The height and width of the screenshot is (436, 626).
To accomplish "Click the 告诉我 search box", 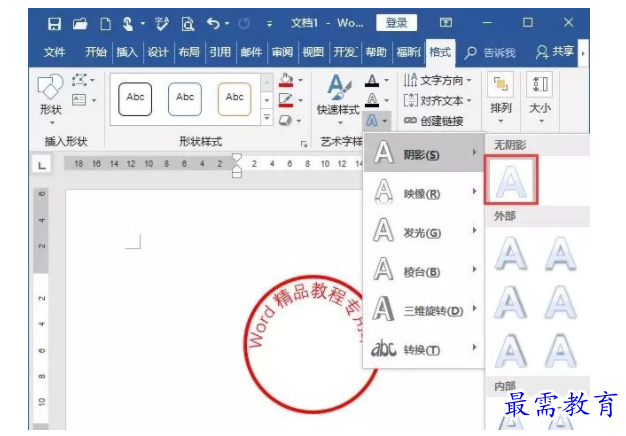I will click(490, 53).
